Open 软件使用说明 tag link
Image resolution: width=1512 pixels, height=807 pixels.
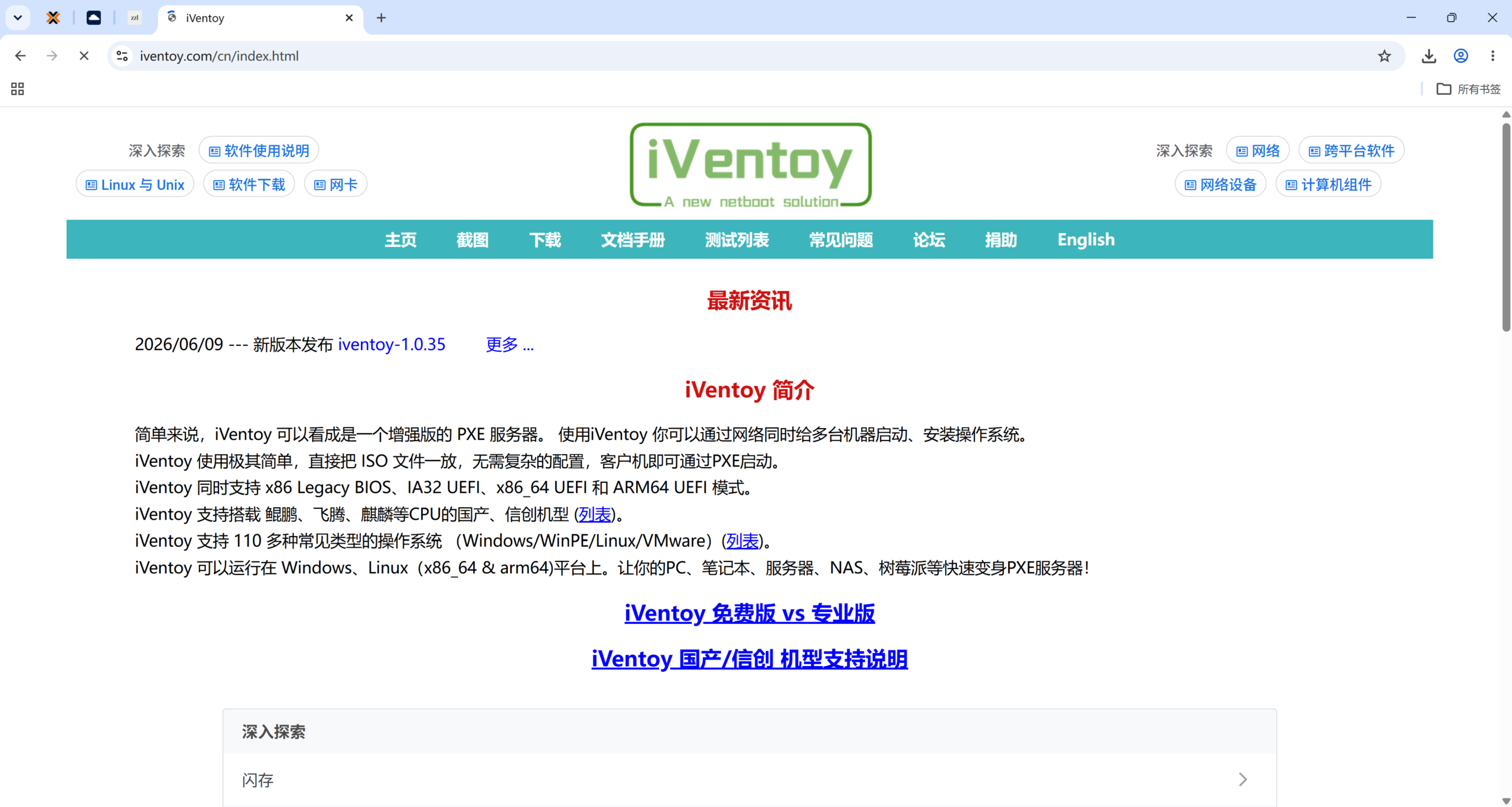pos(259,151)
